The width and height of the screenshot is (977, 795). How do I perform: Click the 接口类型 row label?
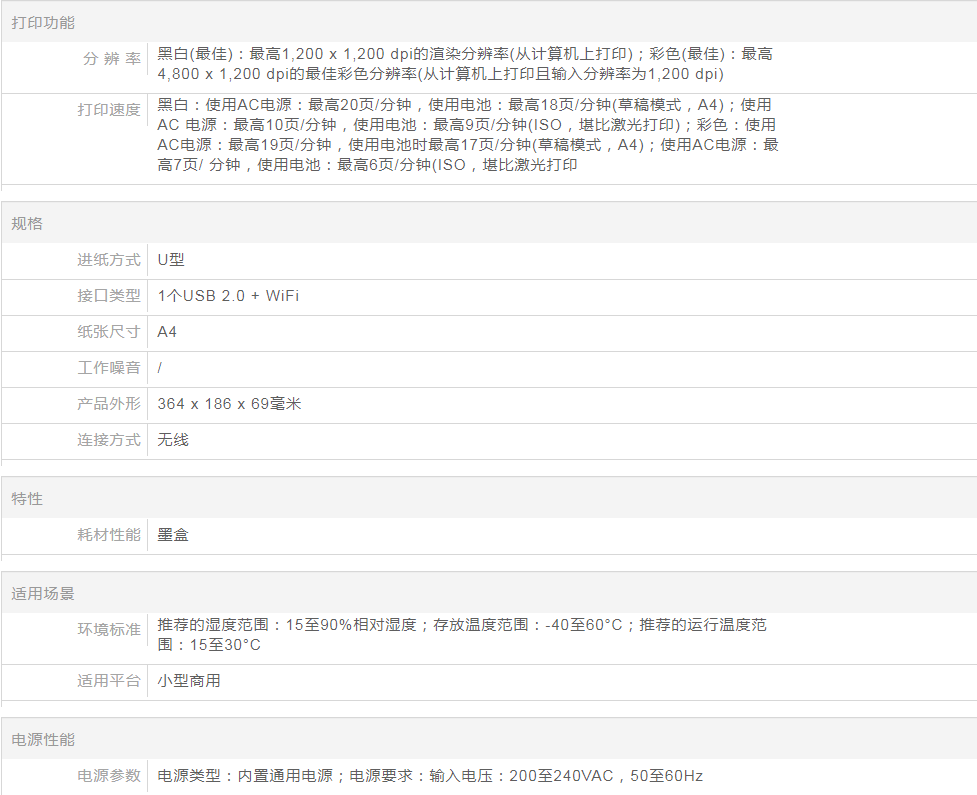[x=109, y=296]
